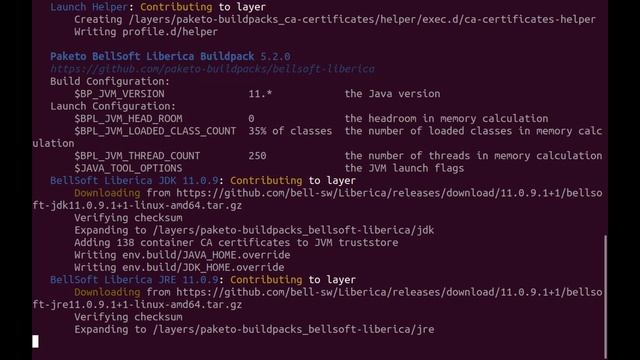The width and height of the screenshot is (640, 360).
Task: Click 'ft-jre11.0.9.1+1-linux-amd64.tar.gz' filename
Action: click(x=137, y=304)
